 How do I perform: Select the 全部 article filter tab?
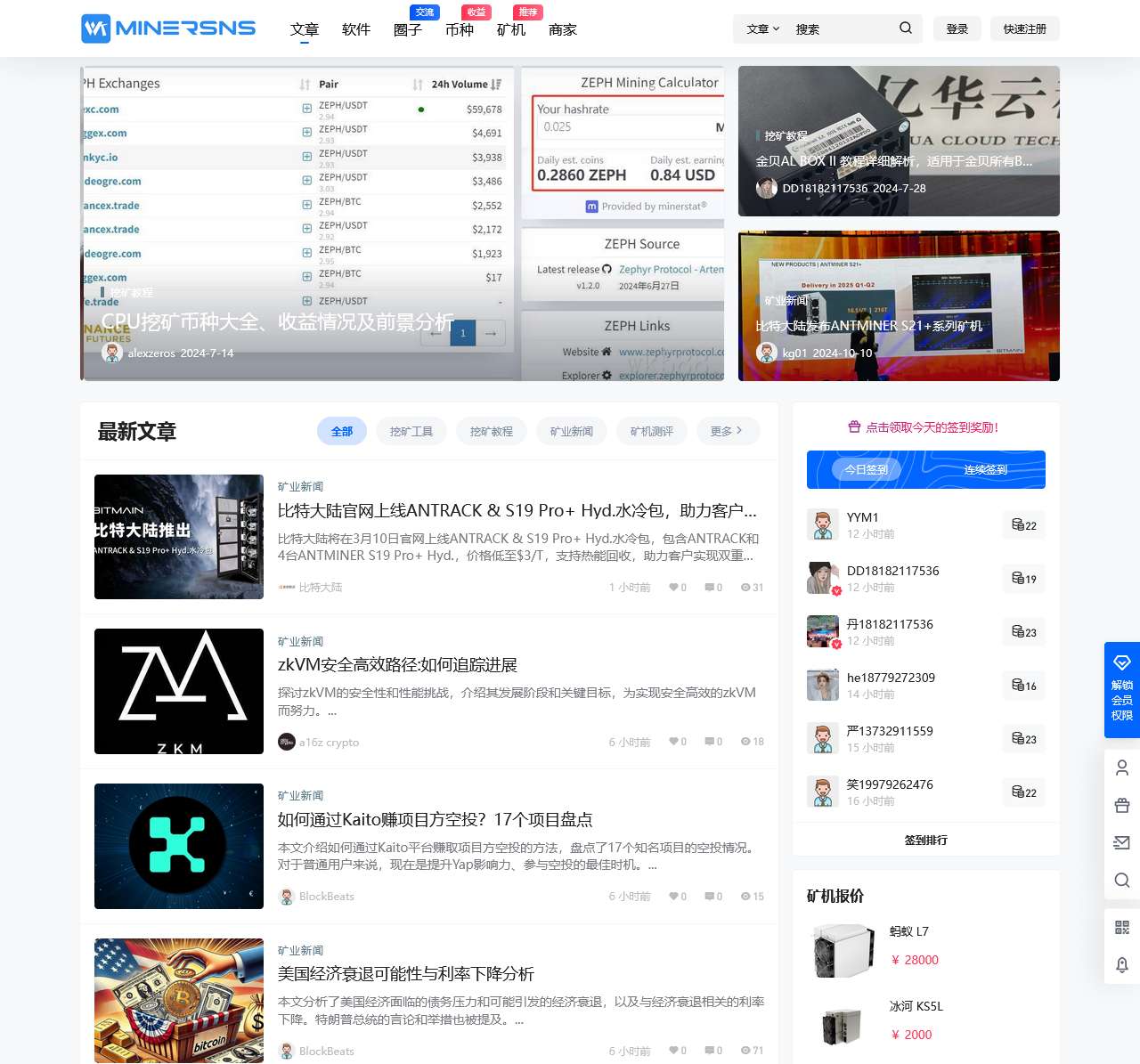pos(342,431)
